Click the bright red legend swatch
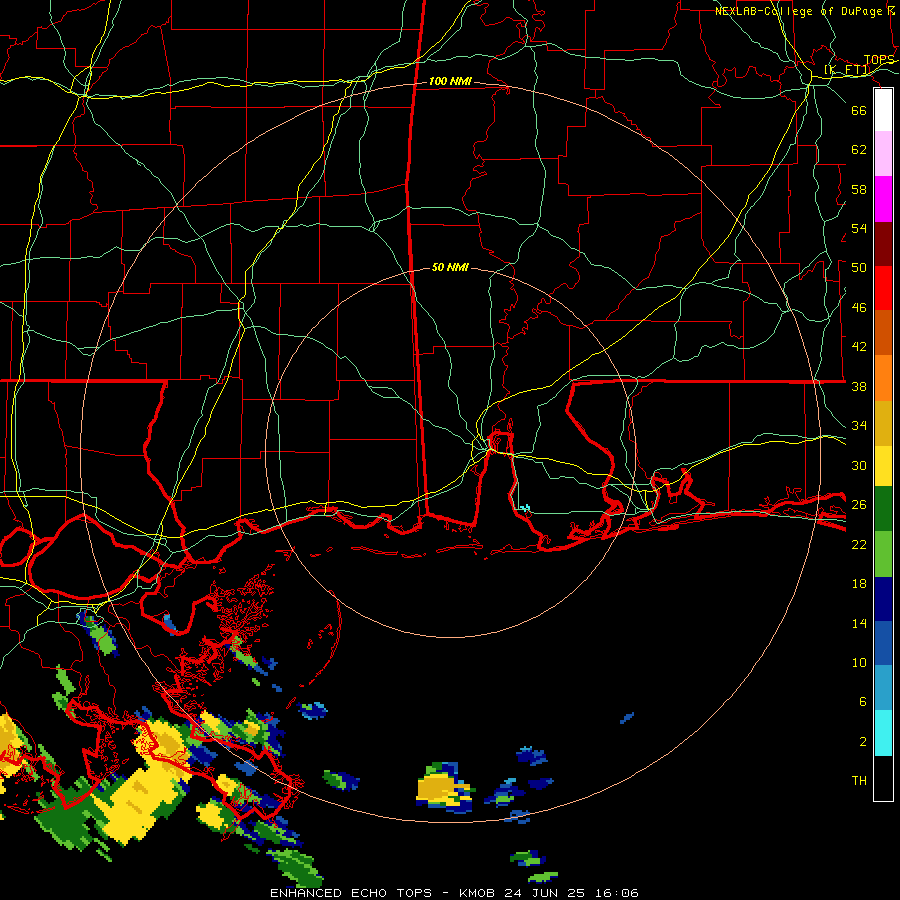This screenshot has height=900, width=900. (x=883, y=288)
